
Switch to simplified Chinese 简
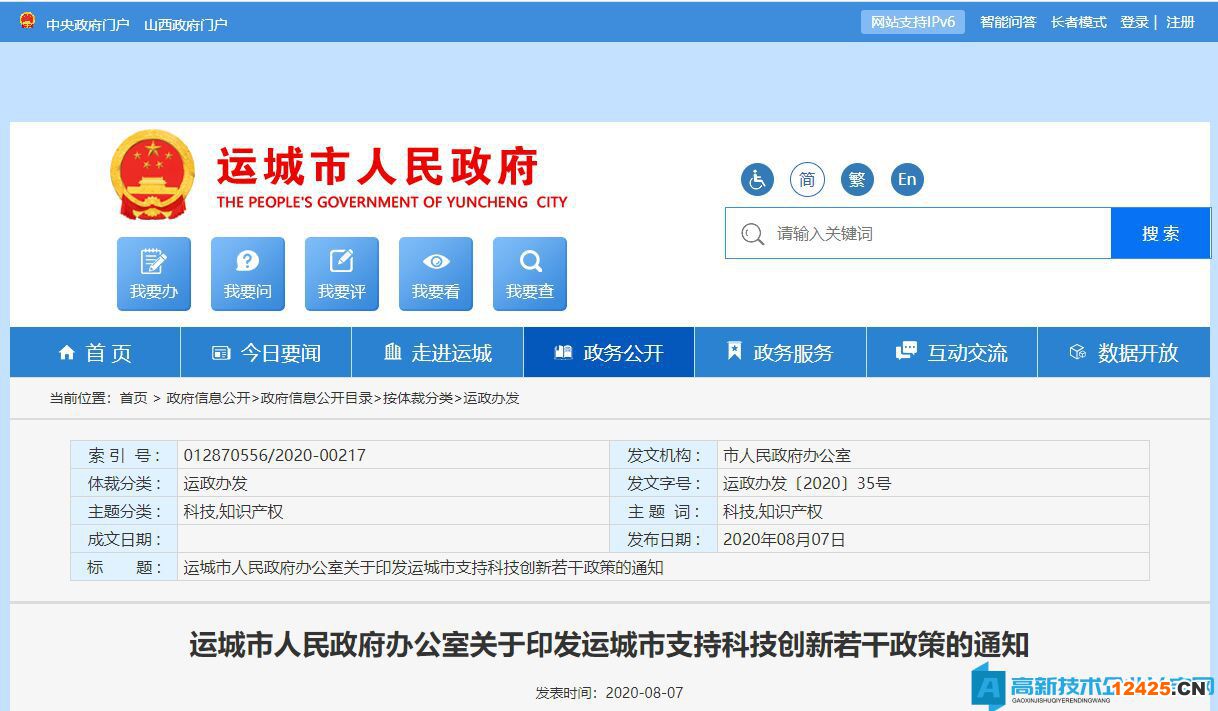tap(807, 180)
